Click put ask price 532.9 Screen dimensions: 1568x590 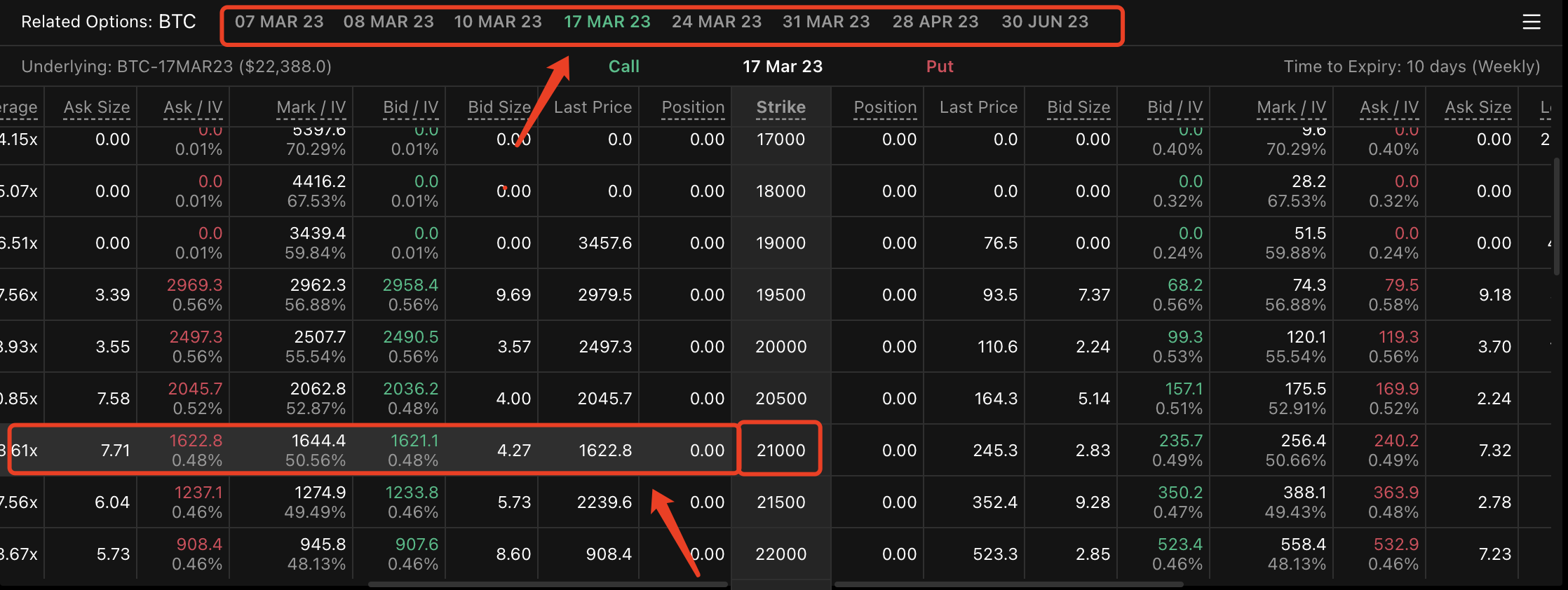click(x=1396, y=544)
